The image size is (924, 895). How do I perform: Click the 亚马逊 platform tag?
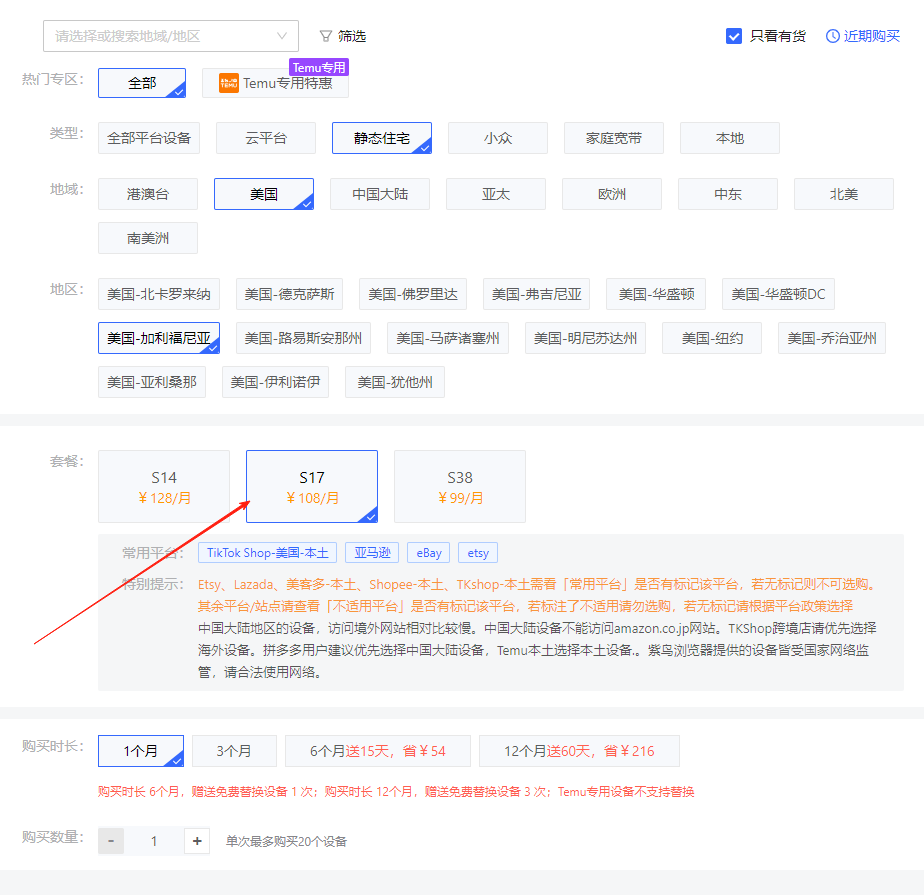coord(372,553)
